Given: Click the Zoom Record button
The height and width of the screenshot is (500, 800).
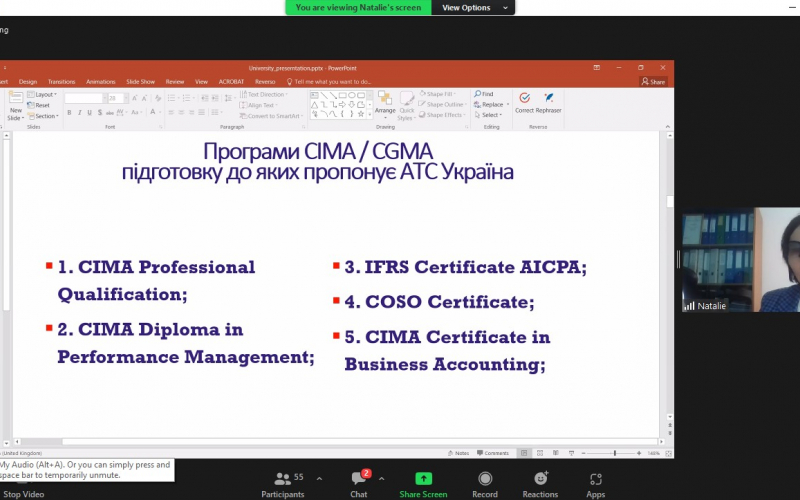Looking at the screenshot, I should (485, 485).
